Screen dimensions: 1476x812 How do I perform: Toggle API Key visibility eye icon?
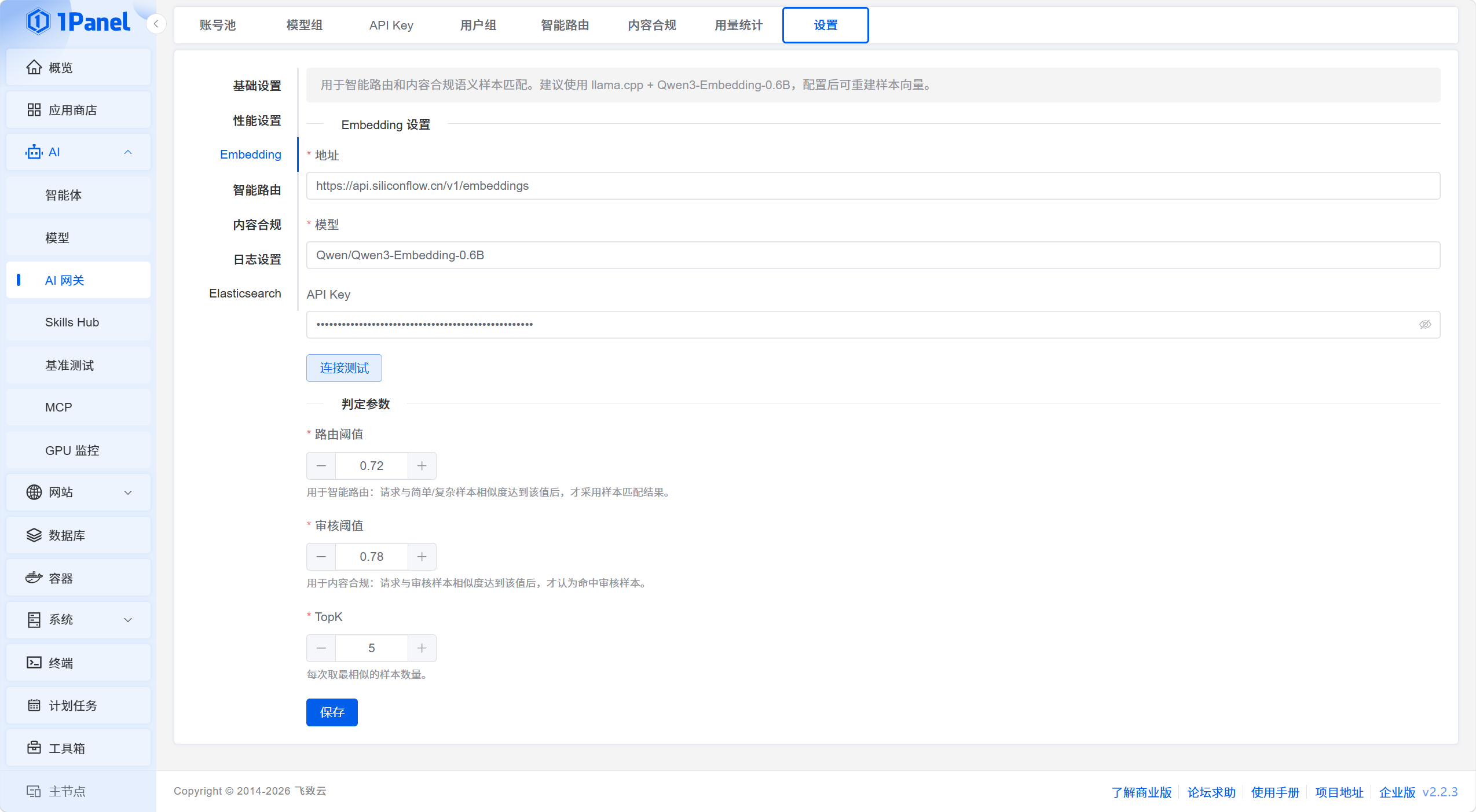click(x=1425, y=325)
